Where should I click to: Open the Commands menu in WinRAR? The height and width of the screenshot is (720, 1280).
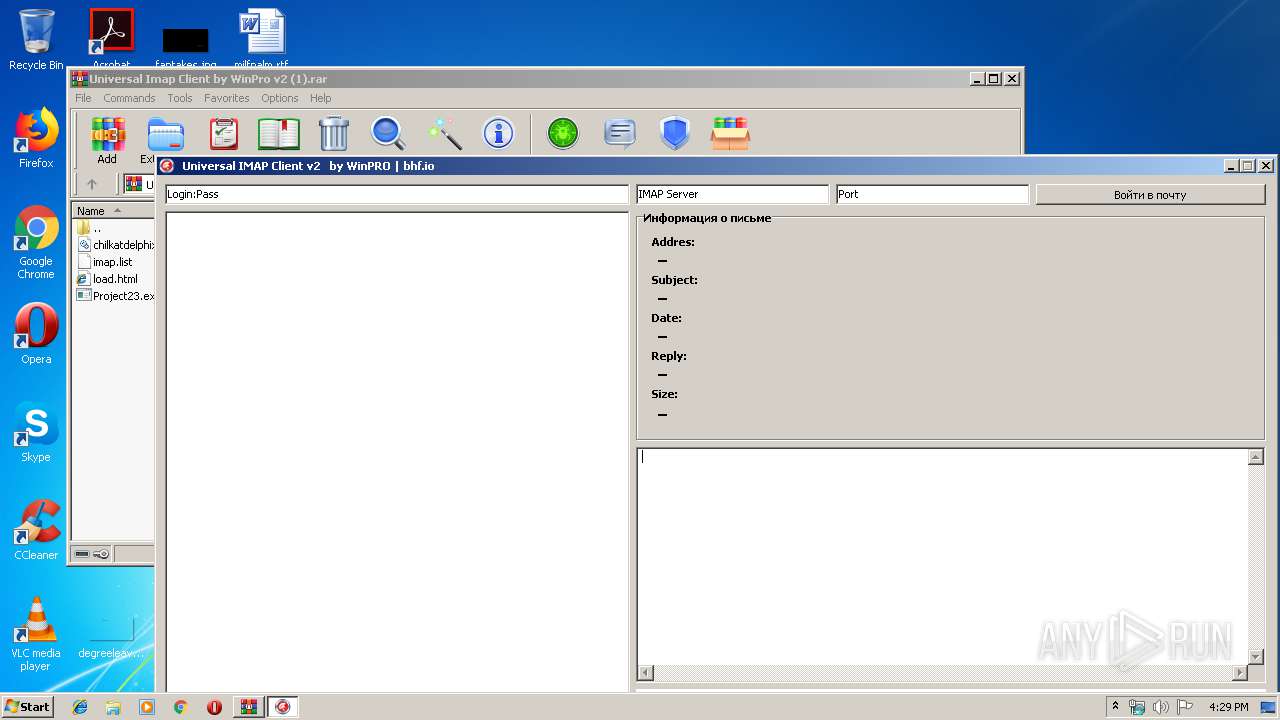click(x=129, y=98)
